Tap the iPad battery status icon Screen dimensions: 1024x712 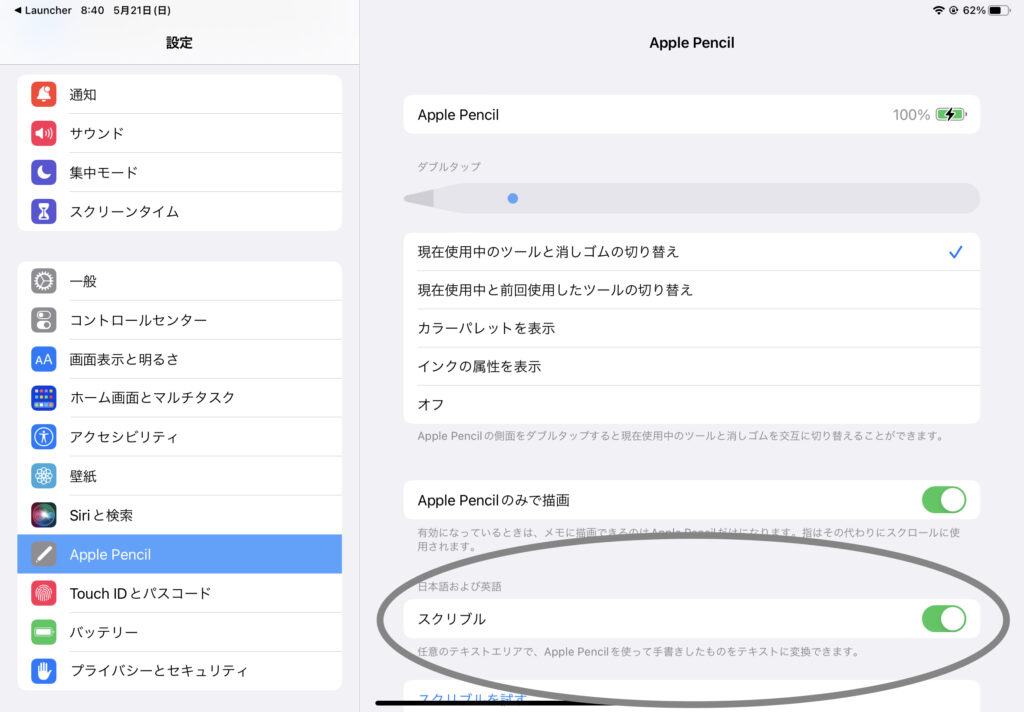click(x=999, y=10)
